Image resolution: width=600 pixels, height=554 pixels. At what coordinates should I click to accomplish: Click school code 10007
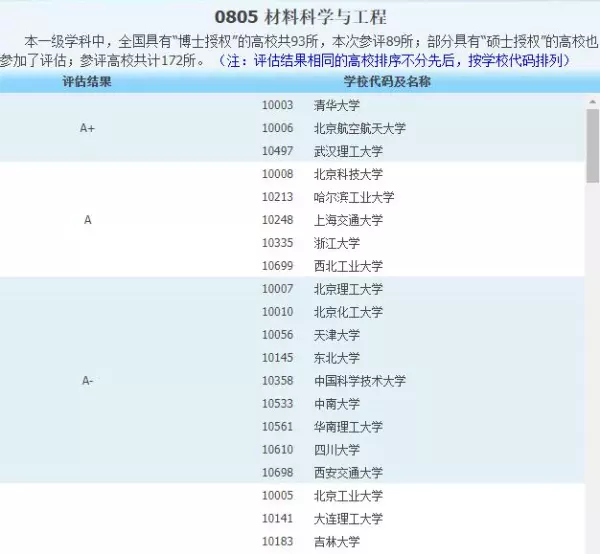277,288
